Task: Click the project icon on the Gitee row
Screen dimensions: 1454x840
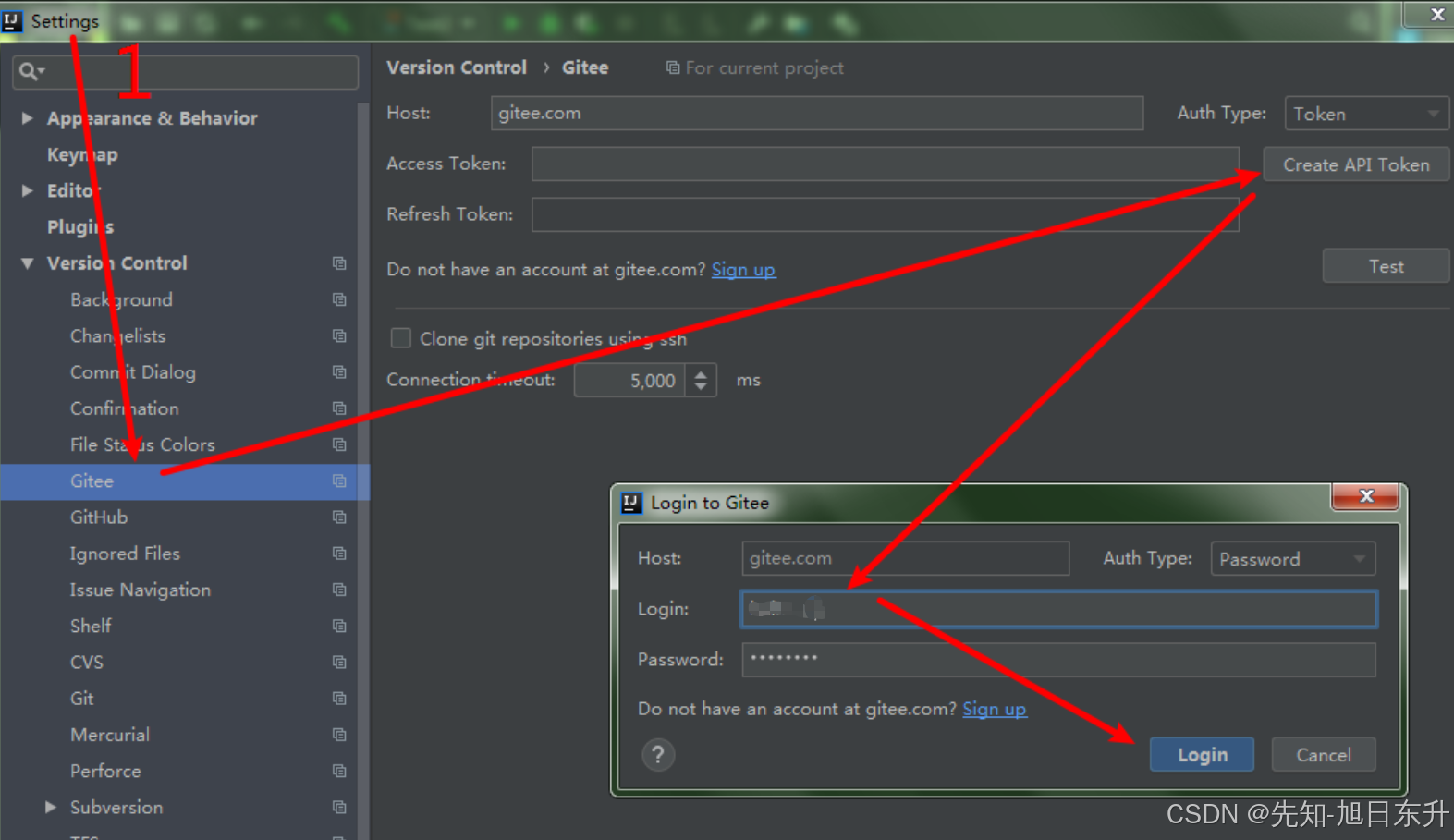Action: (339, 481)
